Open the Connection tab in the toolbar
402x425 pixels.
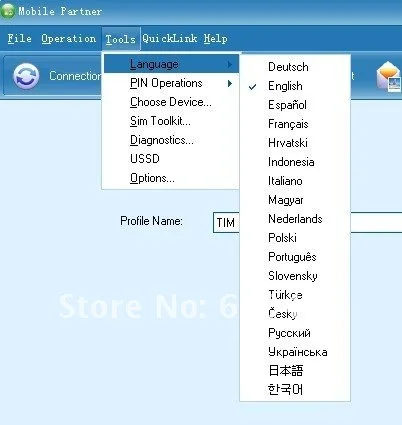click(53, 76)
